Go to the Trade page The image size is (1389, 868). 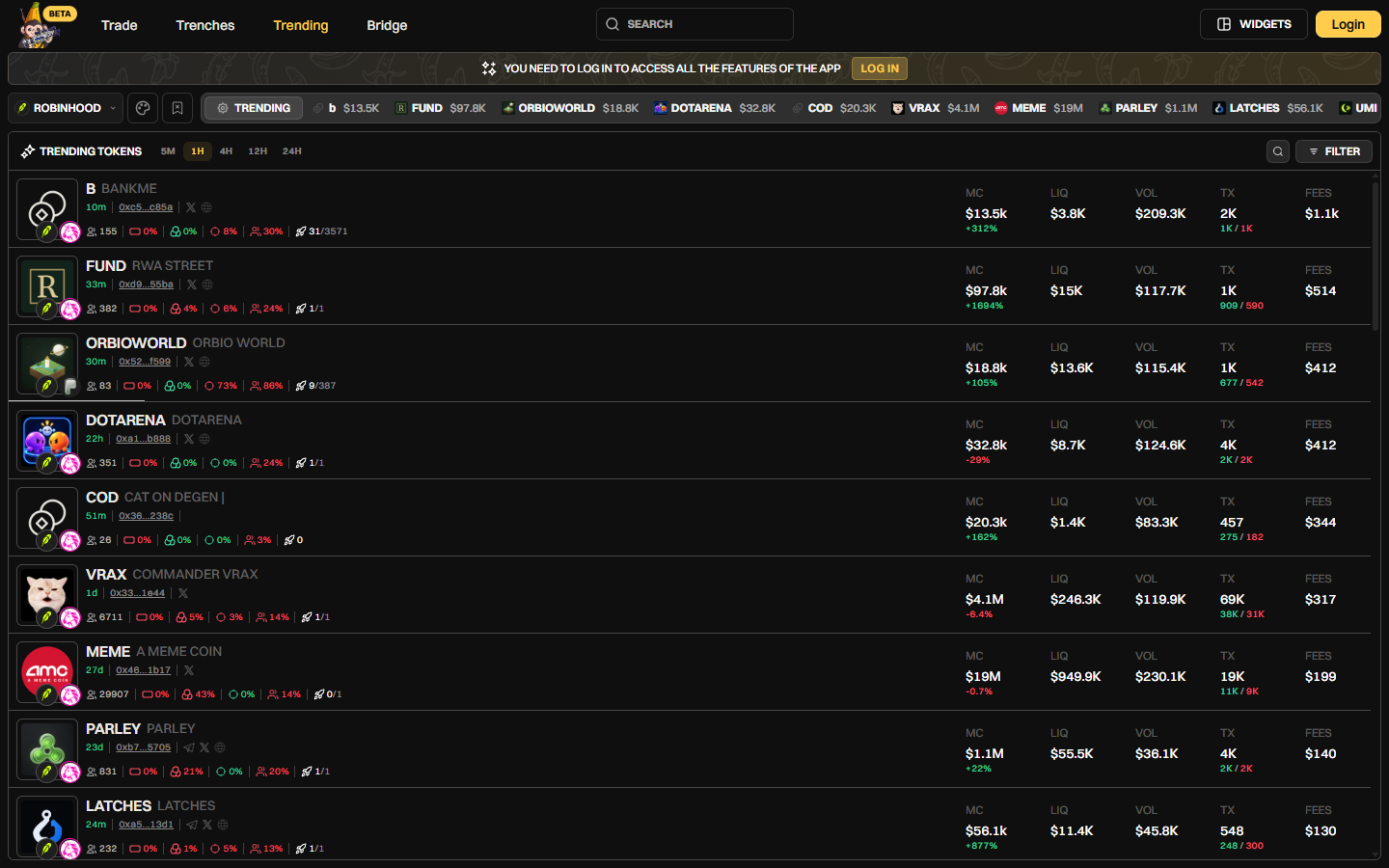[120, 25]
